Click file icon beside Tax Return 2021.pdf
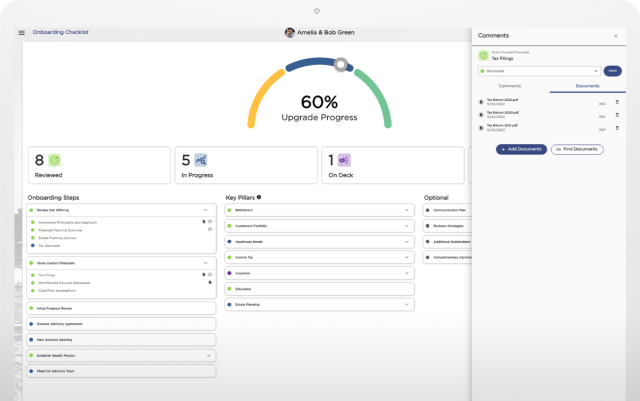This screenshot has width=640, height=401. click(x=481, y=128)
